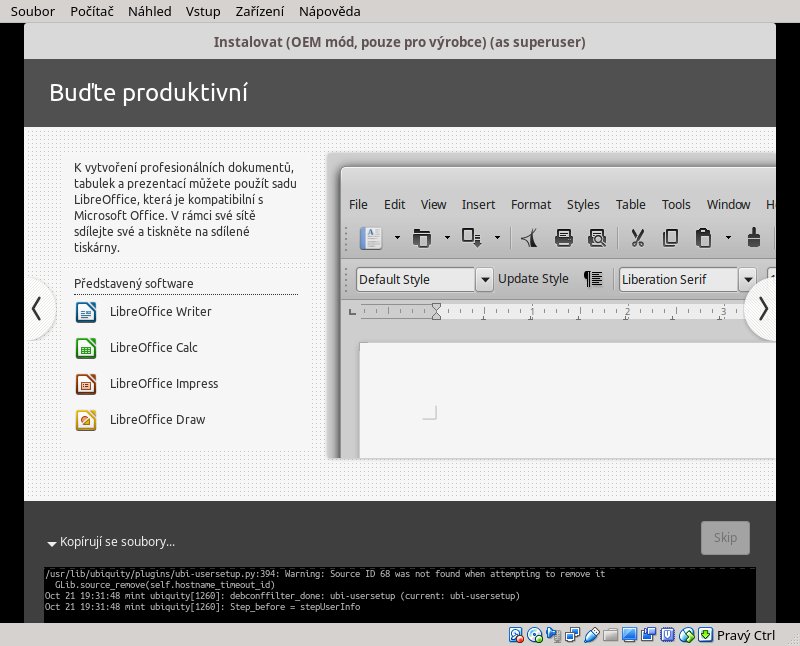800x646 pixels.
Task: Click Update Style in Writer preview
Action: pos(533,279)
